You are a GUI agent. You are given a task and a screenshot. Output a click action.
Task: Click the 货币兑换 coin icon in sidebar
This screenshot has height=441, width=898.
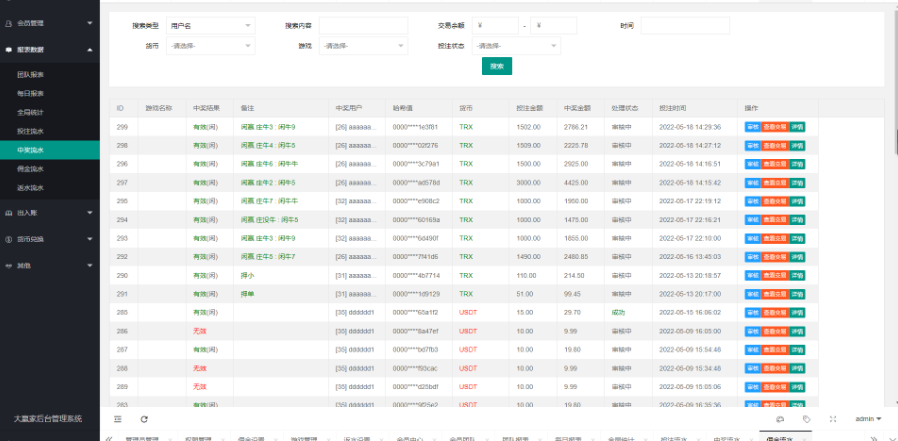click(8, 239)
